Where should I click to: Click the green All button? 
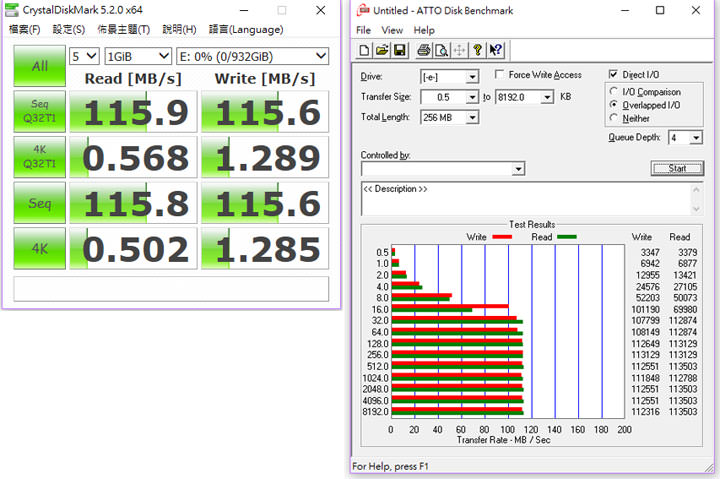39,66
